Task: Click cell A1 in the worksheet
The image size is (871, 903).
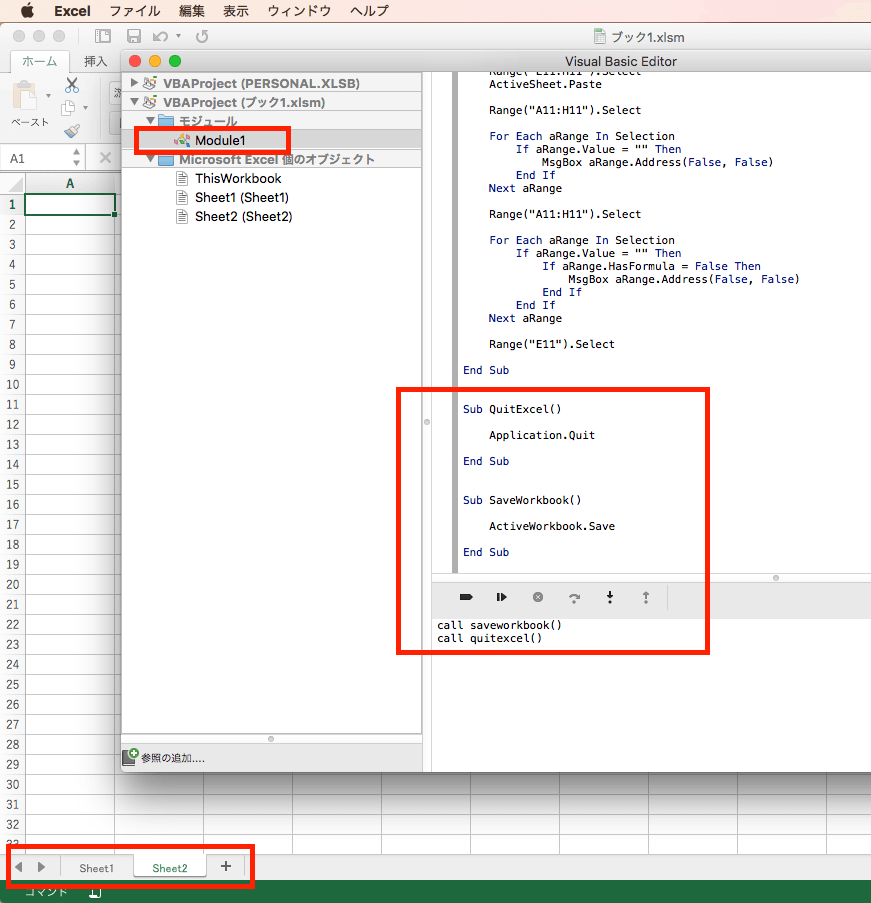Action: [x=70, y=204]
